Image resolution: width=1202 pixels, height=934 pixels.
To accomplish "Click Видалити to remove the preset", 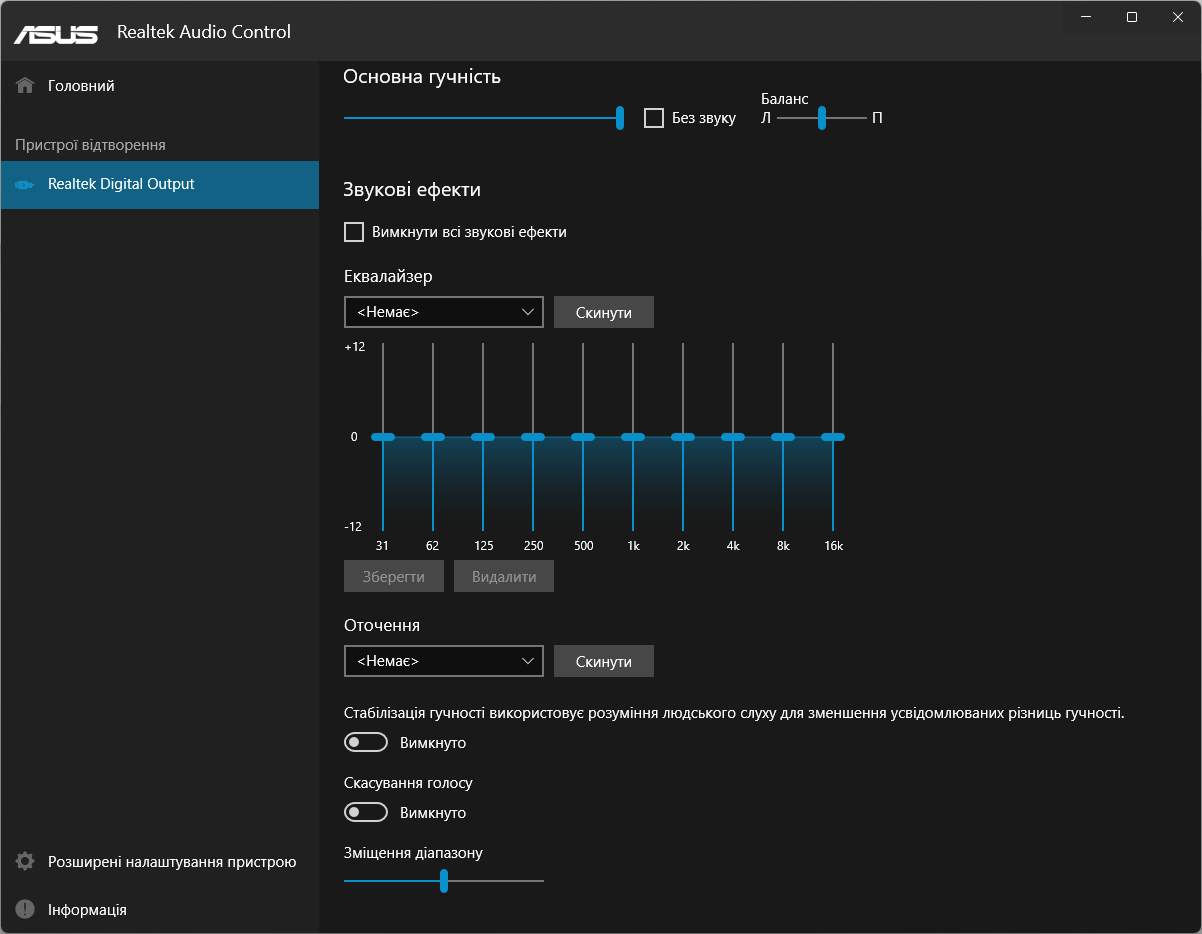I will 503,575.
